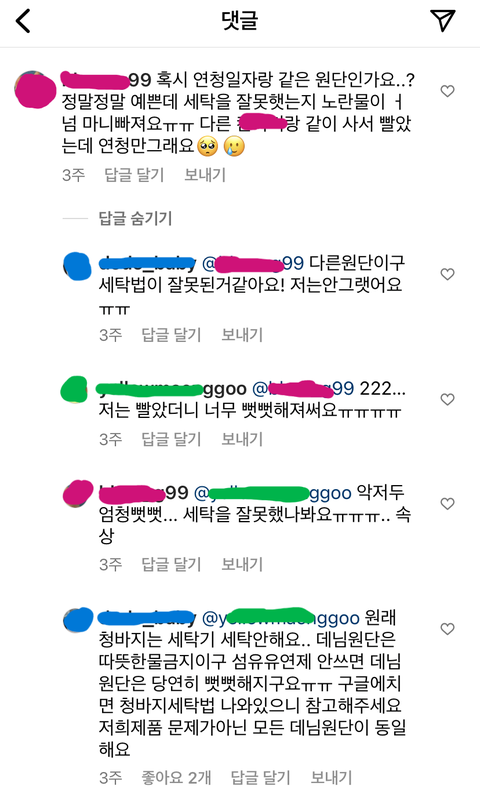
Task: Tap the heart on the 악저두 엄청뻣뻣 reply
Action: [x=447, y=504]
